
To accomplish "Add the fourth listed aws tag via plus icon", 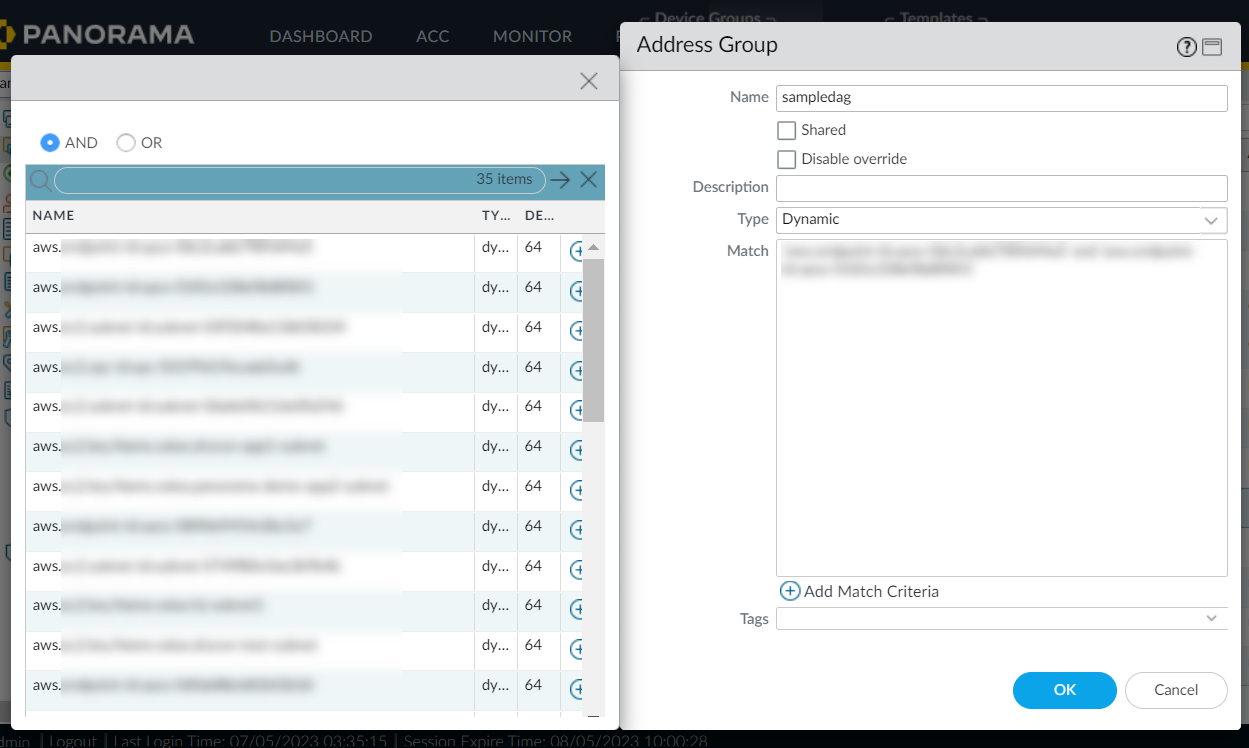I will [x=578, y=371].
